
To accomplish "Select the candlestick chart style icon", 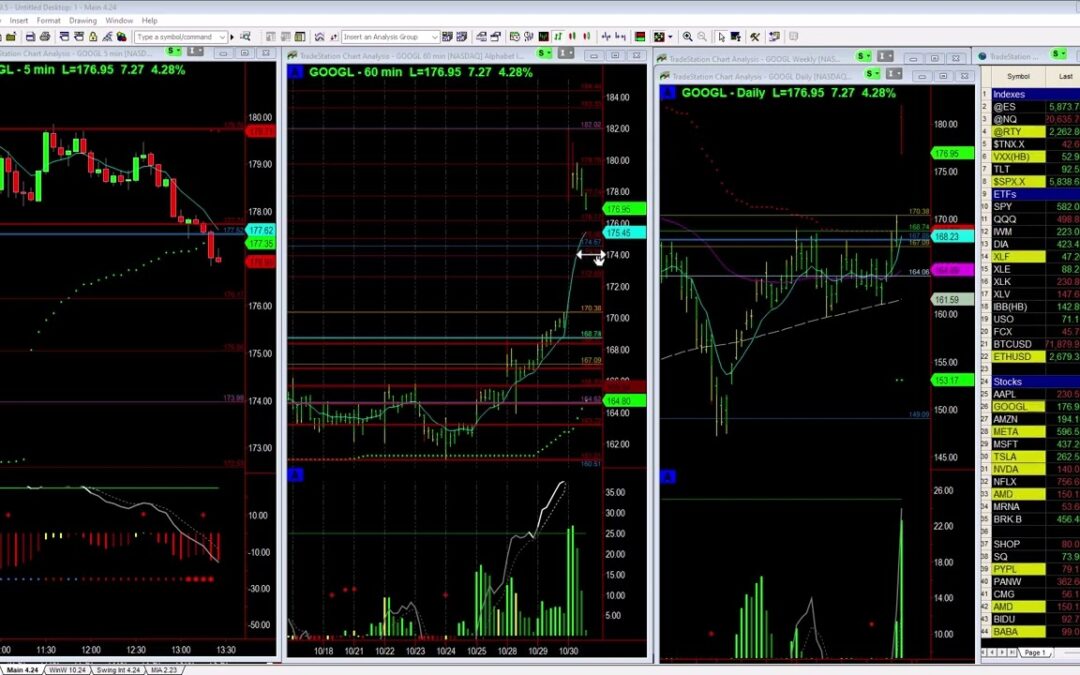I will click(572, 37).
